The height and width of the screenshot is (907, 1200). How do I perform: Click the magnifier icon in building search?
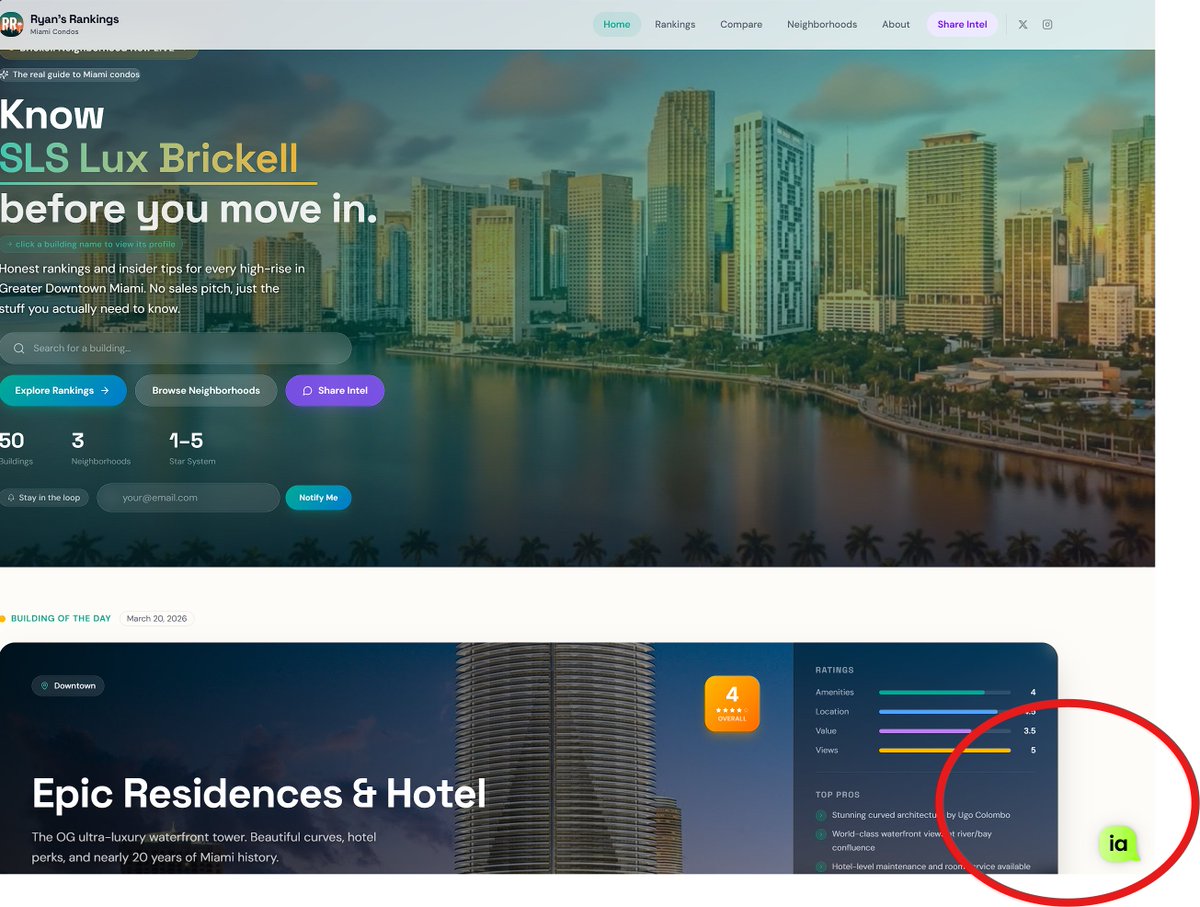pos(19,348)
